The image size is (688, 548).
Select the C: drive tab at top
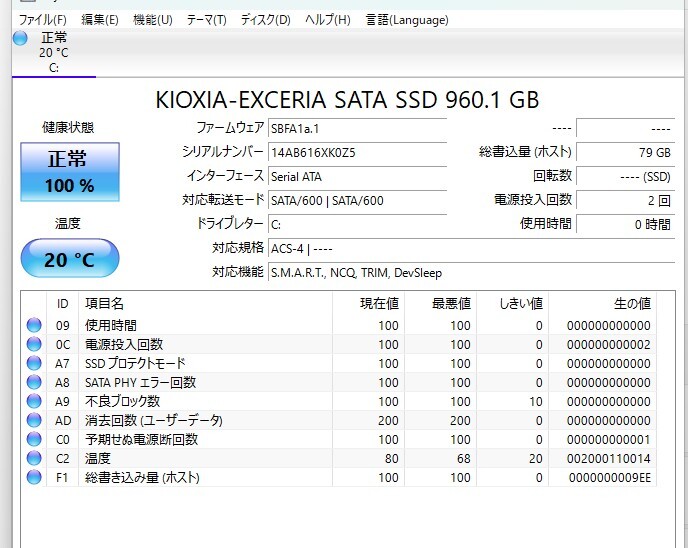(x=54, y=53)
